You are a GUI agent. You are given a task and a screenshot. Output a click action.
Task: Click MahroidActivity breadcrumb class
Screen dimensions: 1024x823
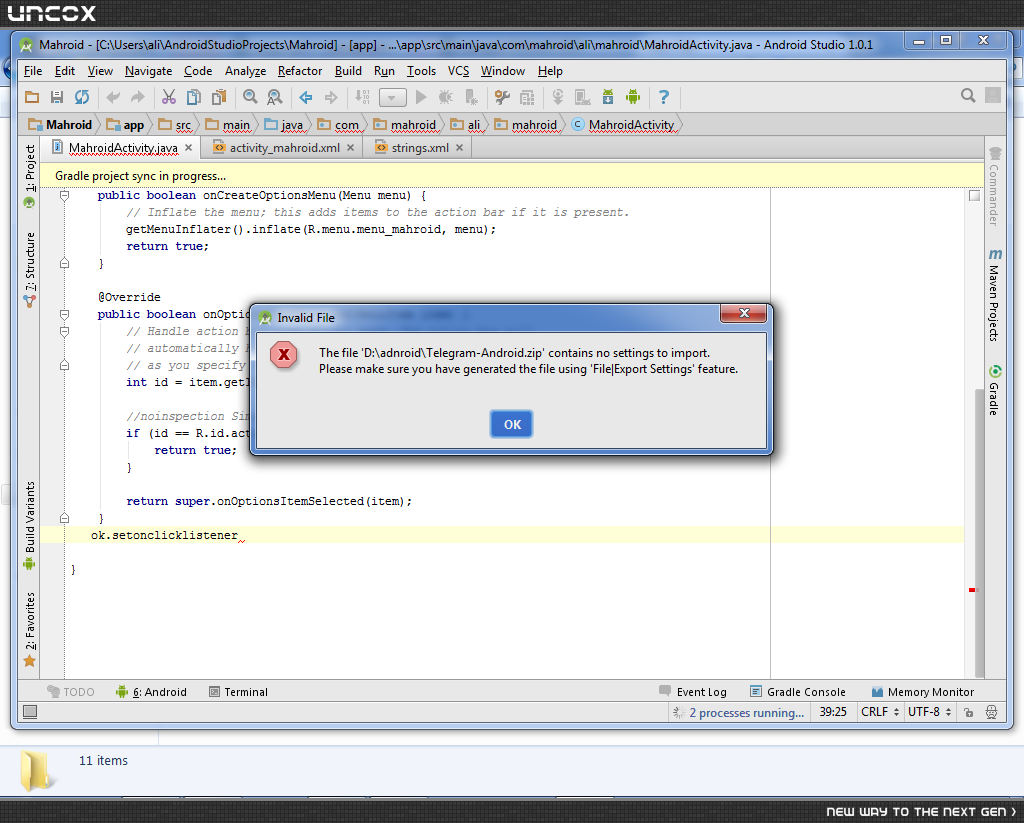623,124
